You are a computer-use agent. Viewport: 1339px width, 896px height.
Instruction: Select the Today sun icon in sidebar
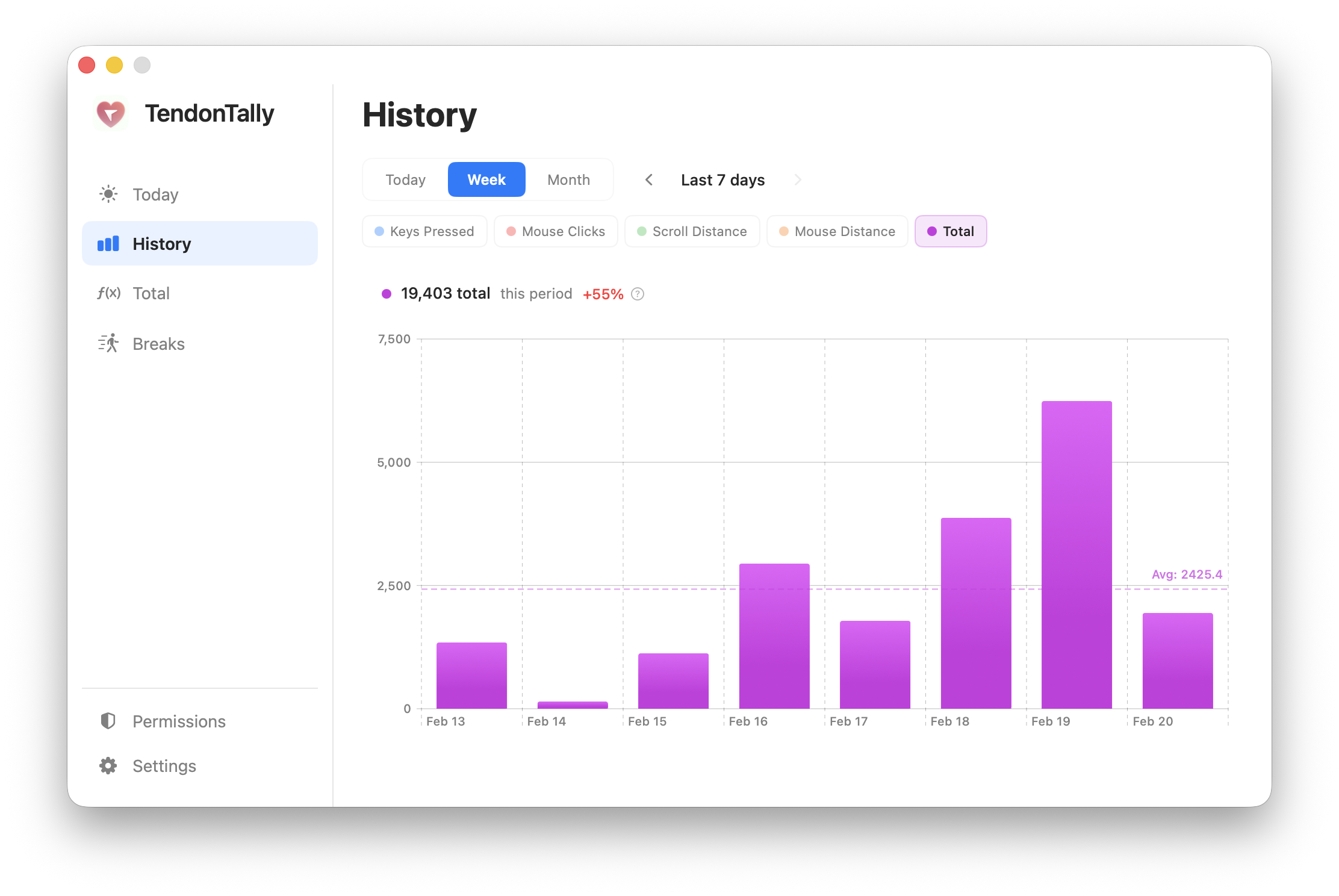coord(108,194)
